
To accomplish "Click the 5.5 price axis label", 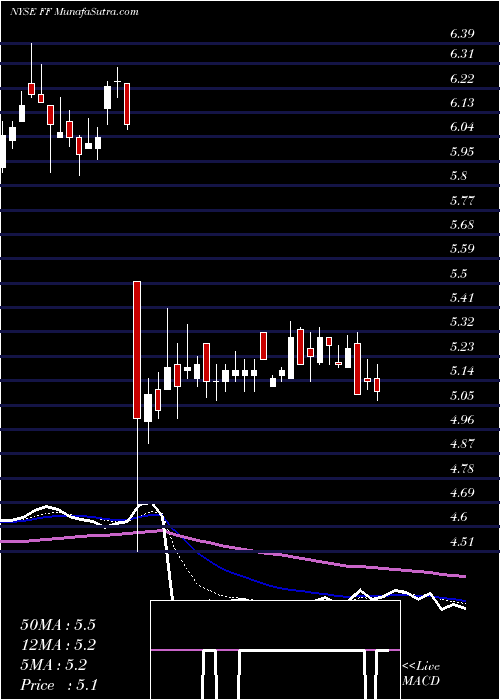I will (x=458, y=273).
